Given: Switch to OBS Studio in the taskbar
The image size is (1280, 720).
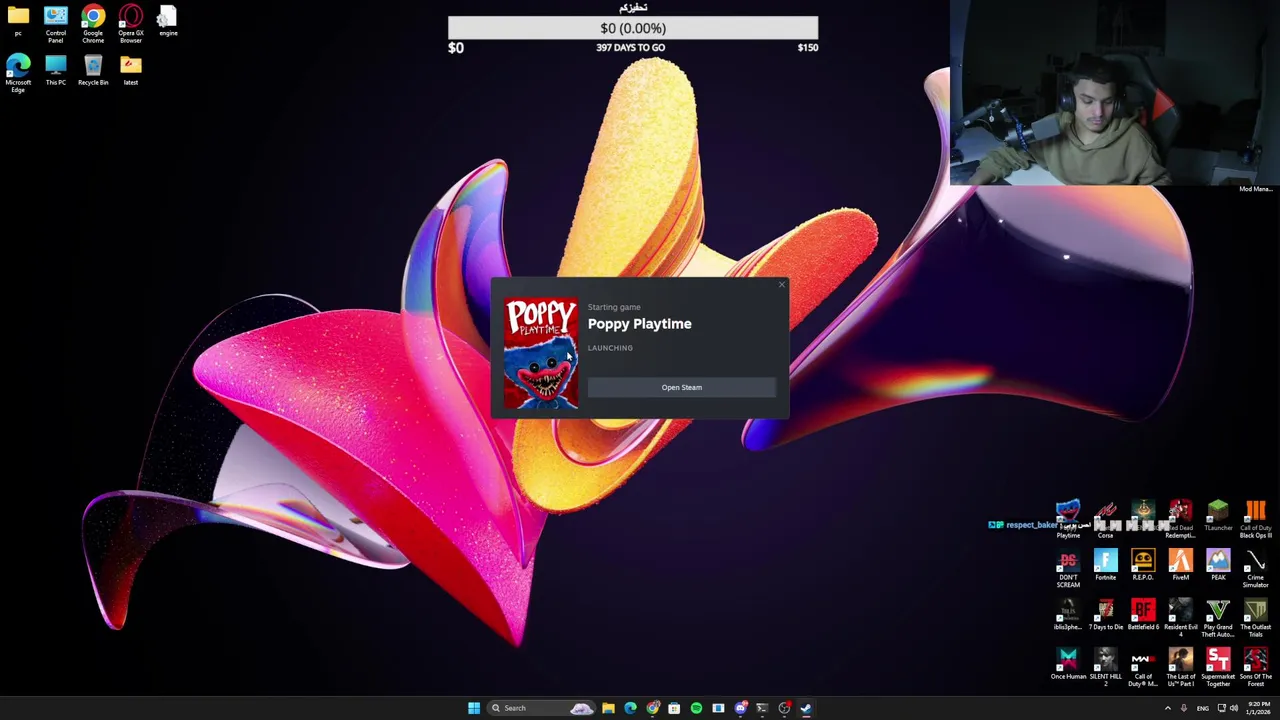Looking at the screenshot, I should (784, 708).
